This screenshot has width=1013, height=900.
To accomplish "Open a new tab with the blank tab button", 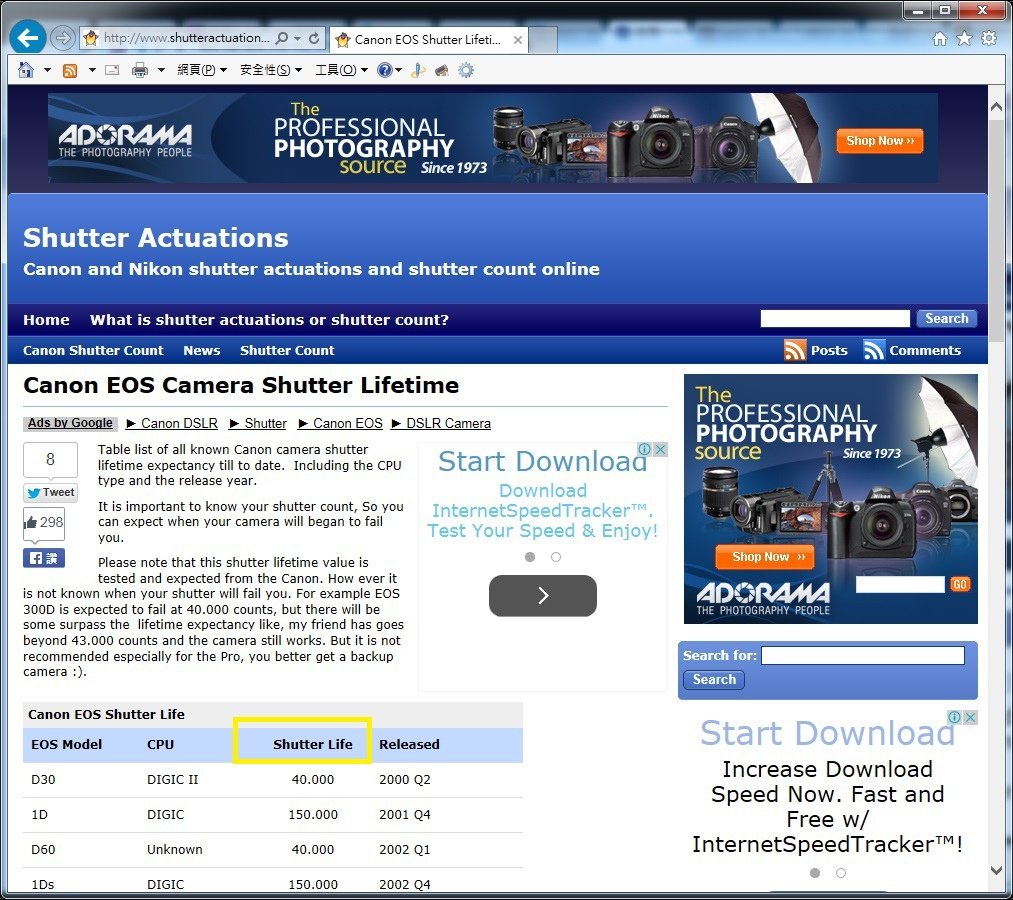I will 543,39.
